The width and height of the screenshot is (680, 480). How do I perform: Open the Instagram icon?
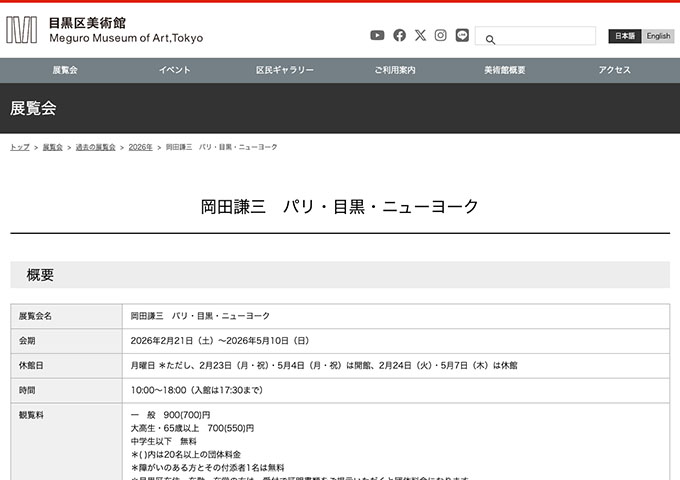tap(441, 35)
